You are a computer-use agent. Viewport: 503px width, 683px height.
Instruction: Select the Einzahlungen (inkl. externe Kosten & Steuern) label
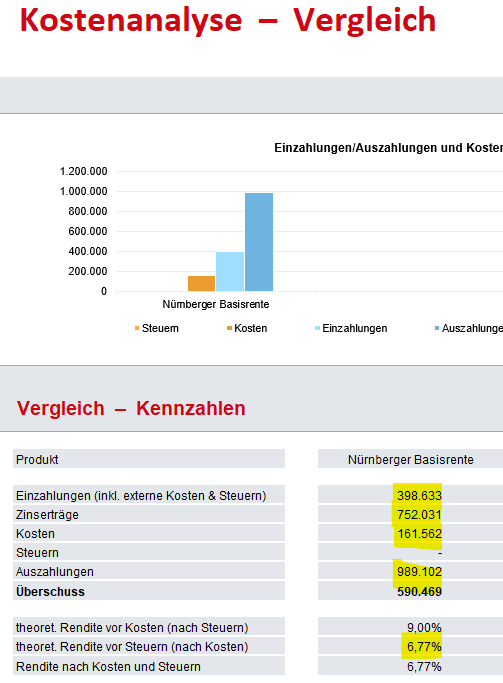point(141,496)
